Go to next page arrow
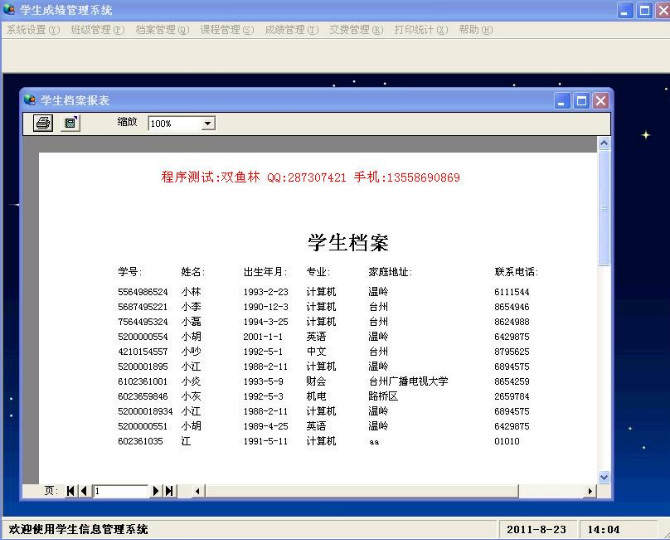The image size is (670, 540). click(x=156, y=491)
